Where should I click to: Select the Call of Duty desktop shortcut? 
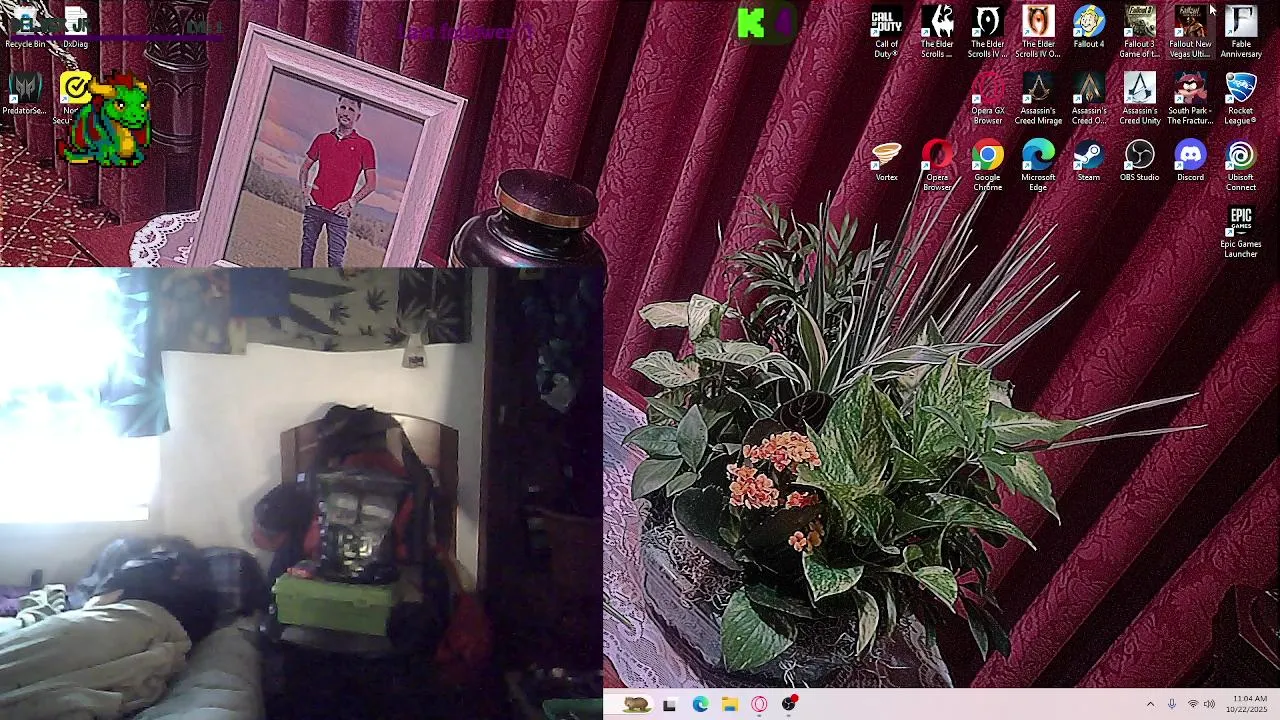tap(886, 33)
